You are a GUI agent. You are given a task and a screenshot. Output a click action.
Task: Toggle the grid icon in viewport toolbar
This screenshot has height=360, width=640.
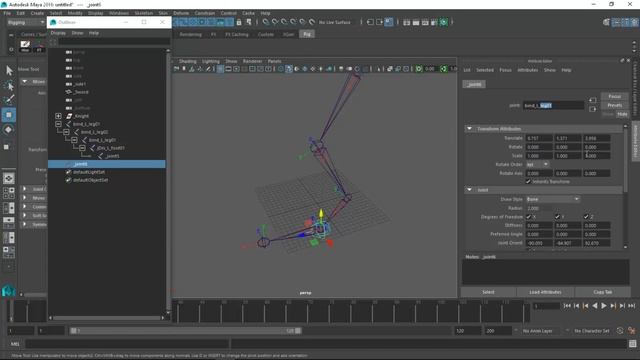click(x=220, y=69)
